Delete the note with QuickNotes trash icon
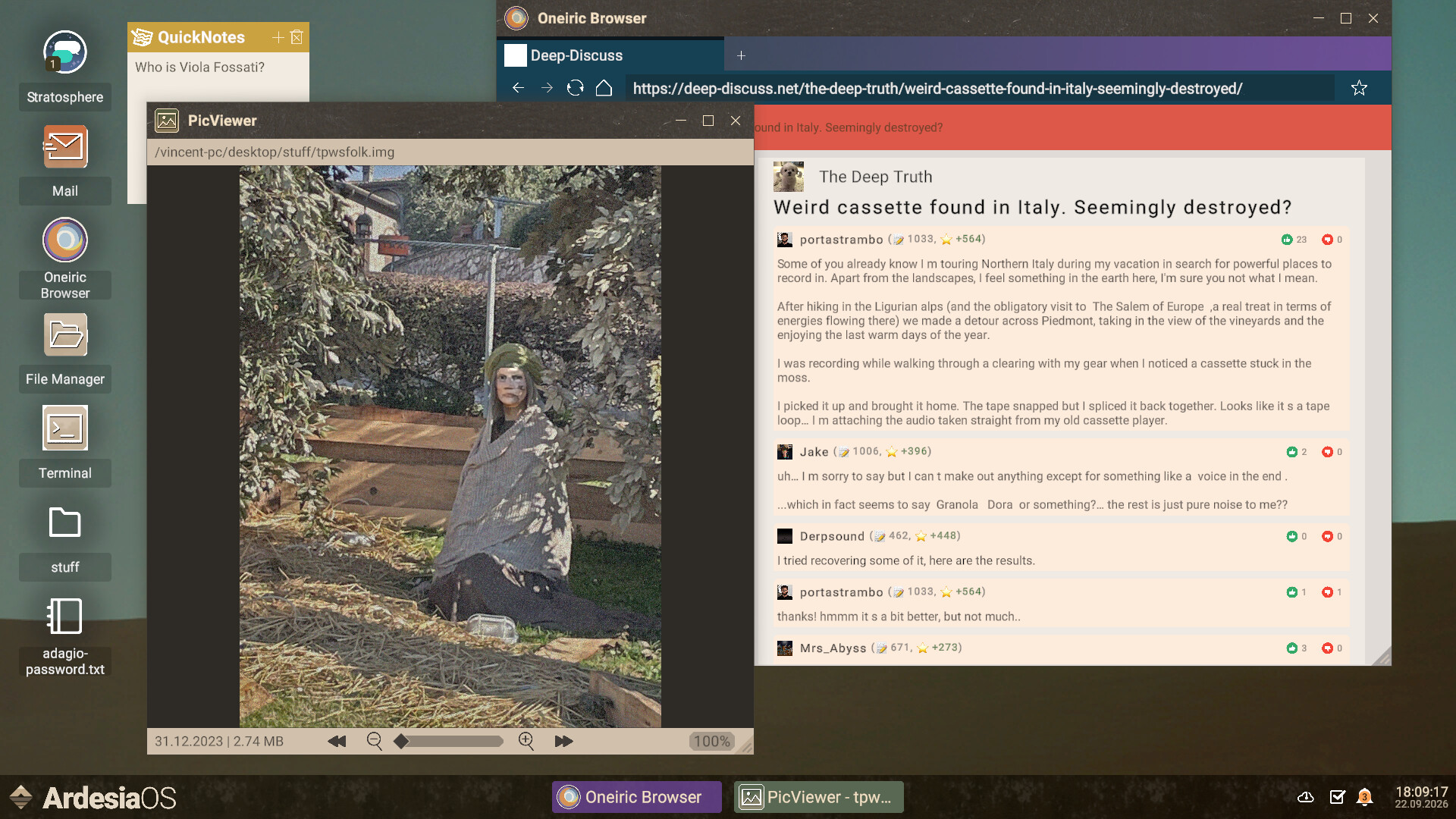This screenshot has width=1456, height=819. click(296, 37)
